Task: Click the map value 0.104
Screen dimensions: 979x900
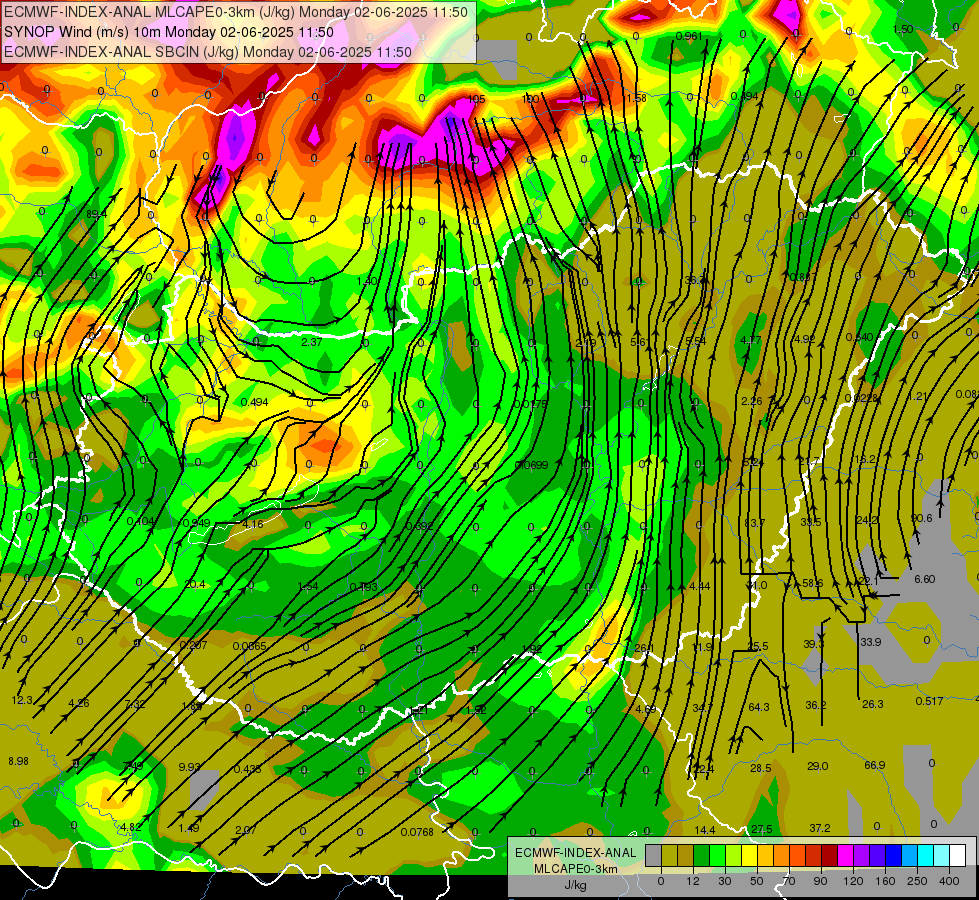Action: tap(140, 521)
